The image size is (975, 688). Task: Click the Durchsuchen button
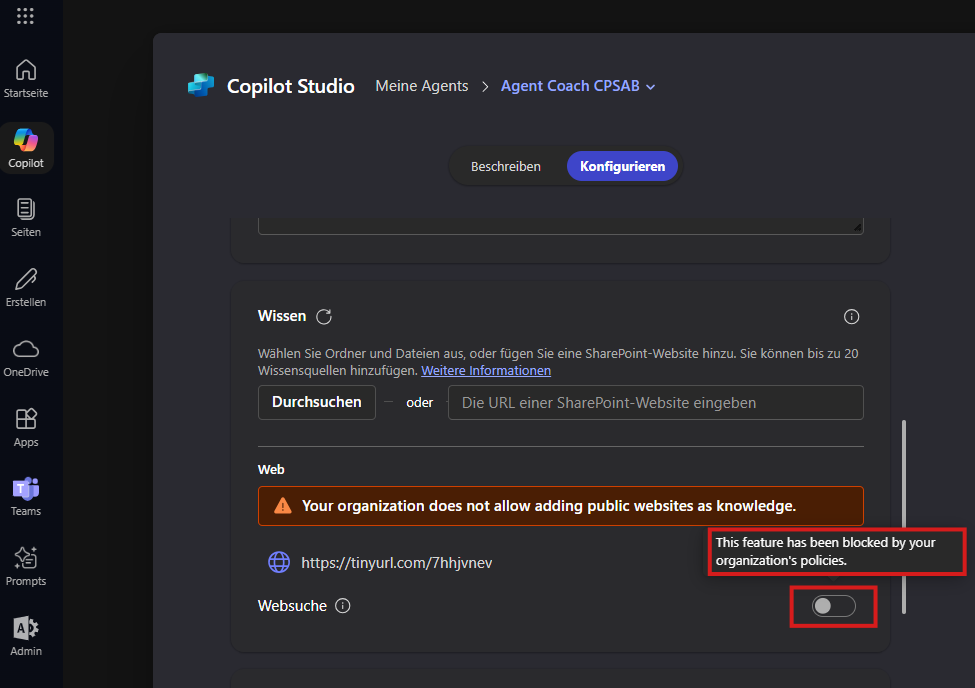tap(317, 402)
